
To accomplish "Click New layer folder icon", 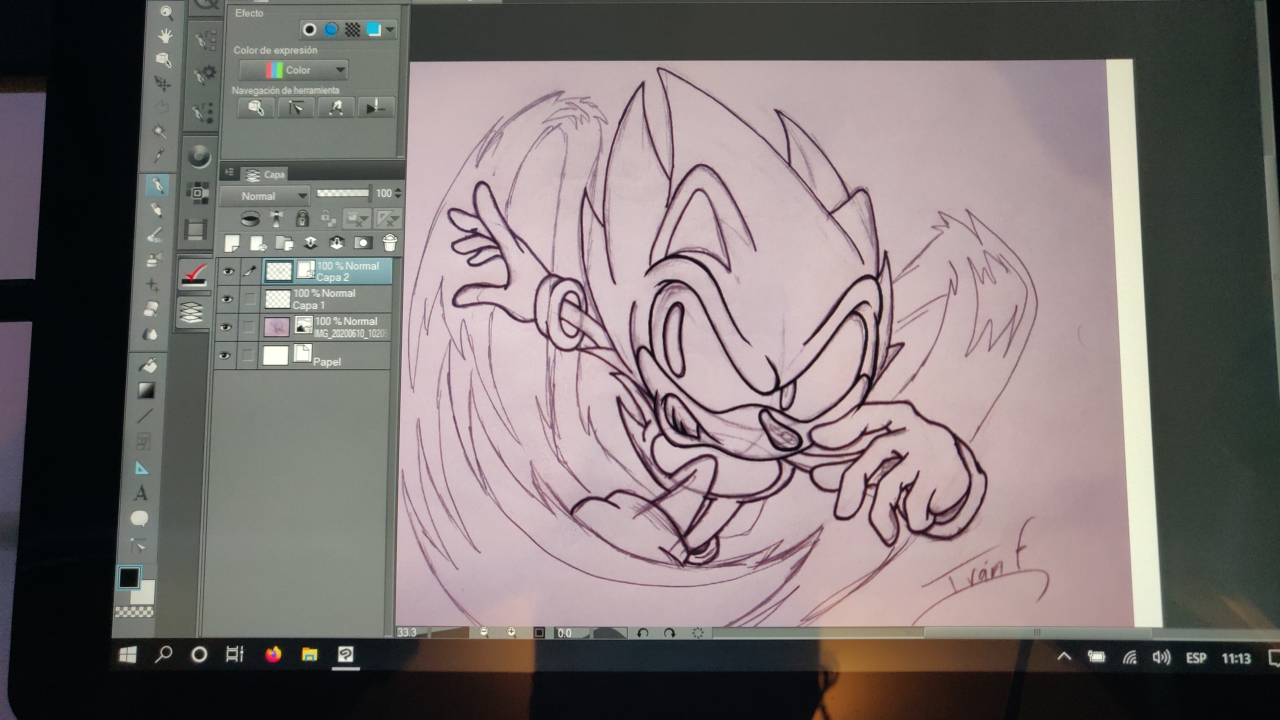I will pyautogui.click(x=284, y=243).
